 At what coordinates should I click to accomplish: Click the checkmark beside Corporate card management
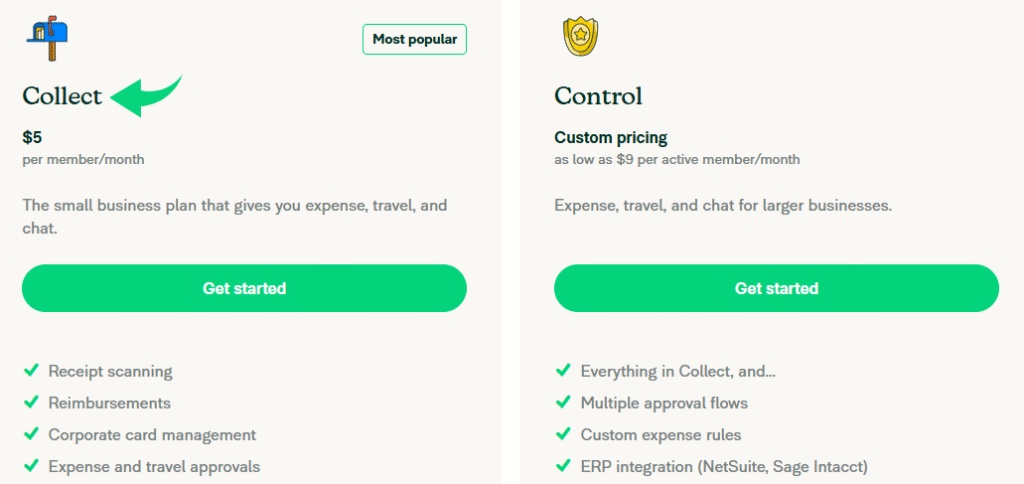31,435
